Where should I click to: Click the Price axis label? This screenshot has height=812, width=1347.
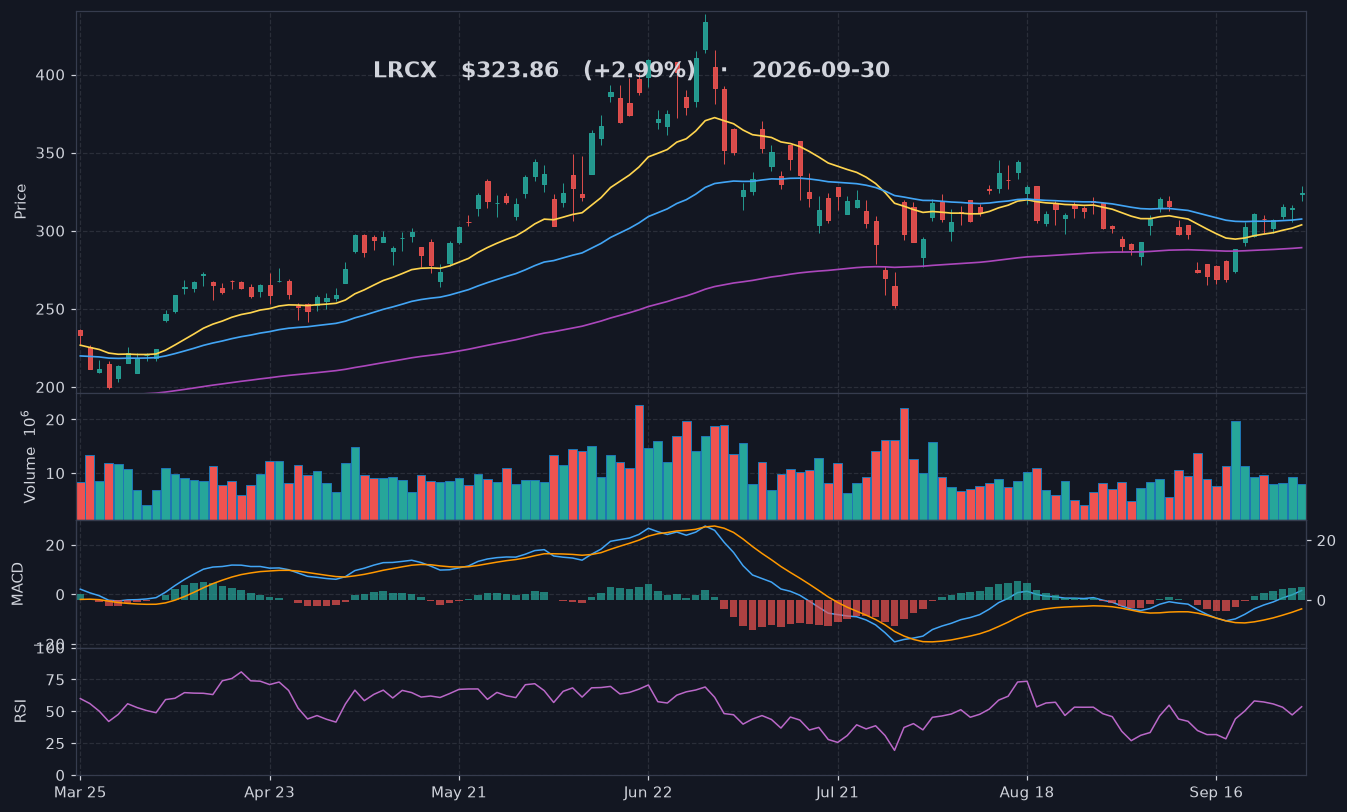21,201
